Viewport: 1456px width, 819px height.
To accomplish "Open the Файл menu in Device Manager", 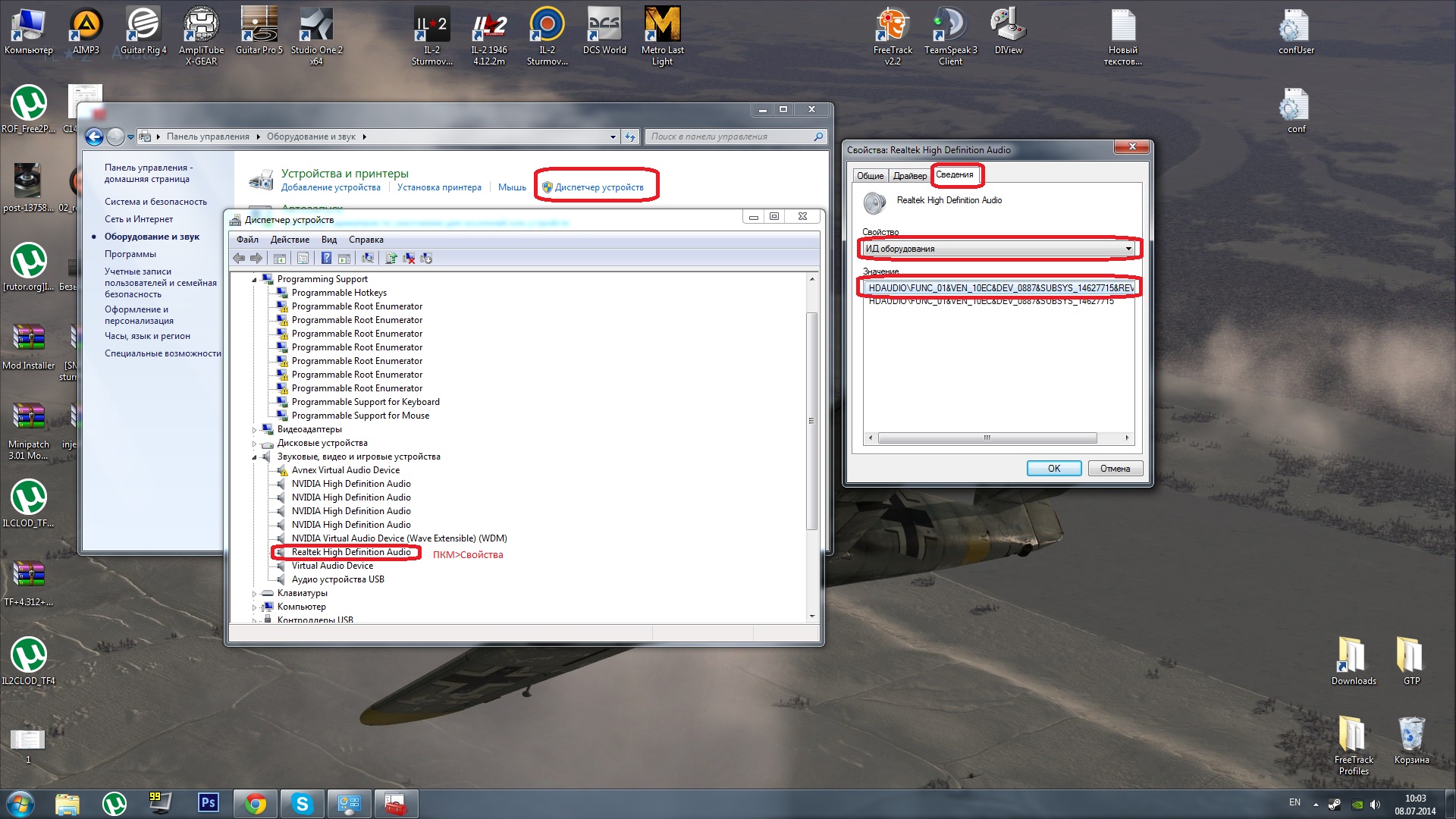I will [247, 240].
